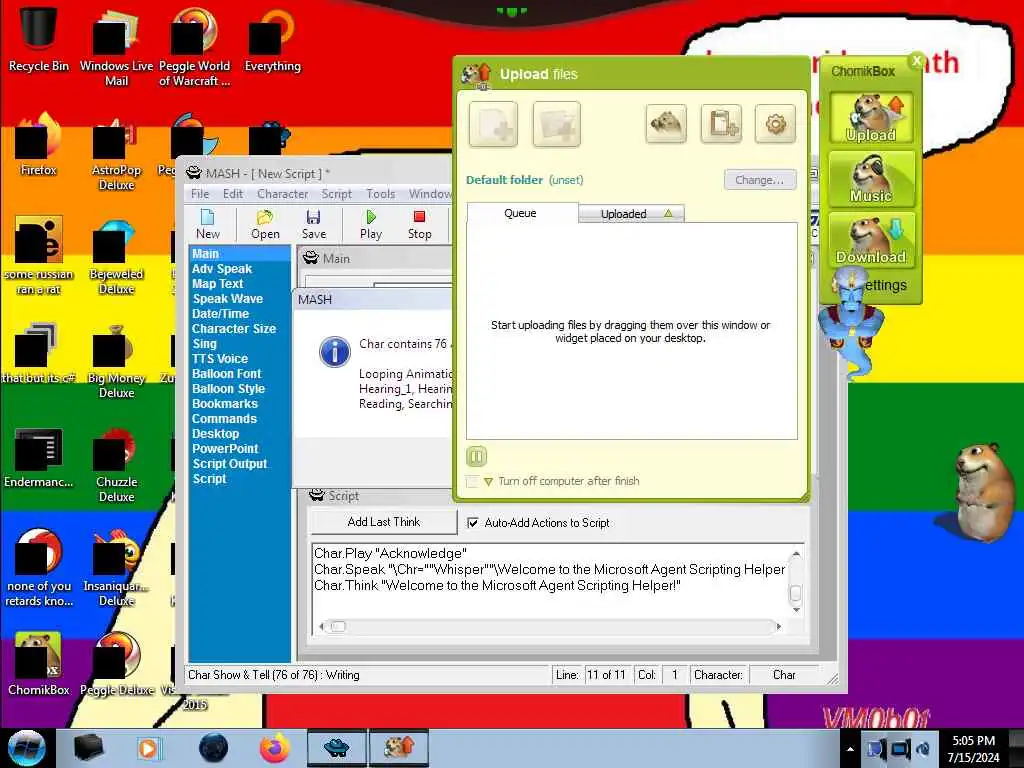This screenshot has height=768, width=1024.
Task: Click the script editor vertical scrollbar thumb
Action: [x=795, y=593]
